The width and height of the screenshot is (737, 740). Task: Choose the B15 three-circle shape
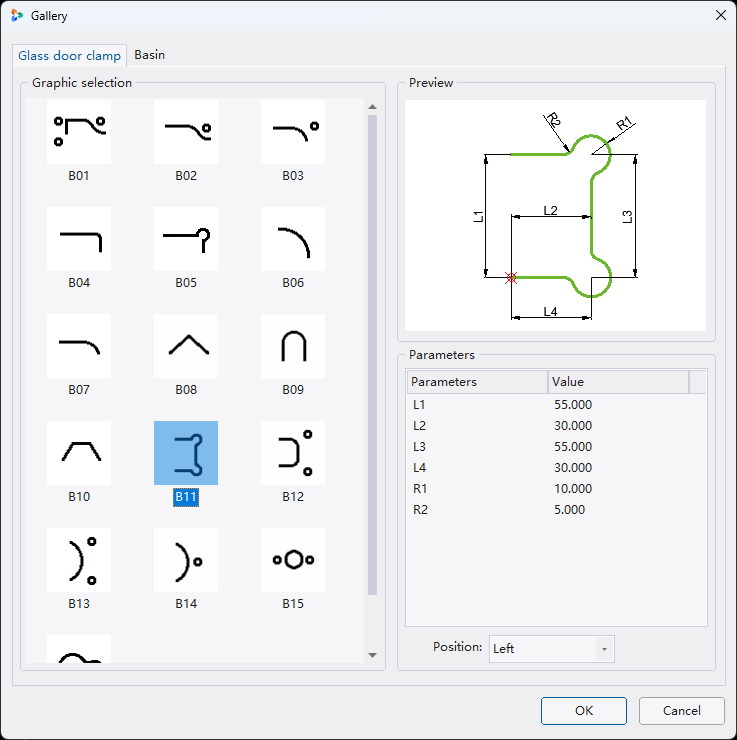(x=293, y=560)
